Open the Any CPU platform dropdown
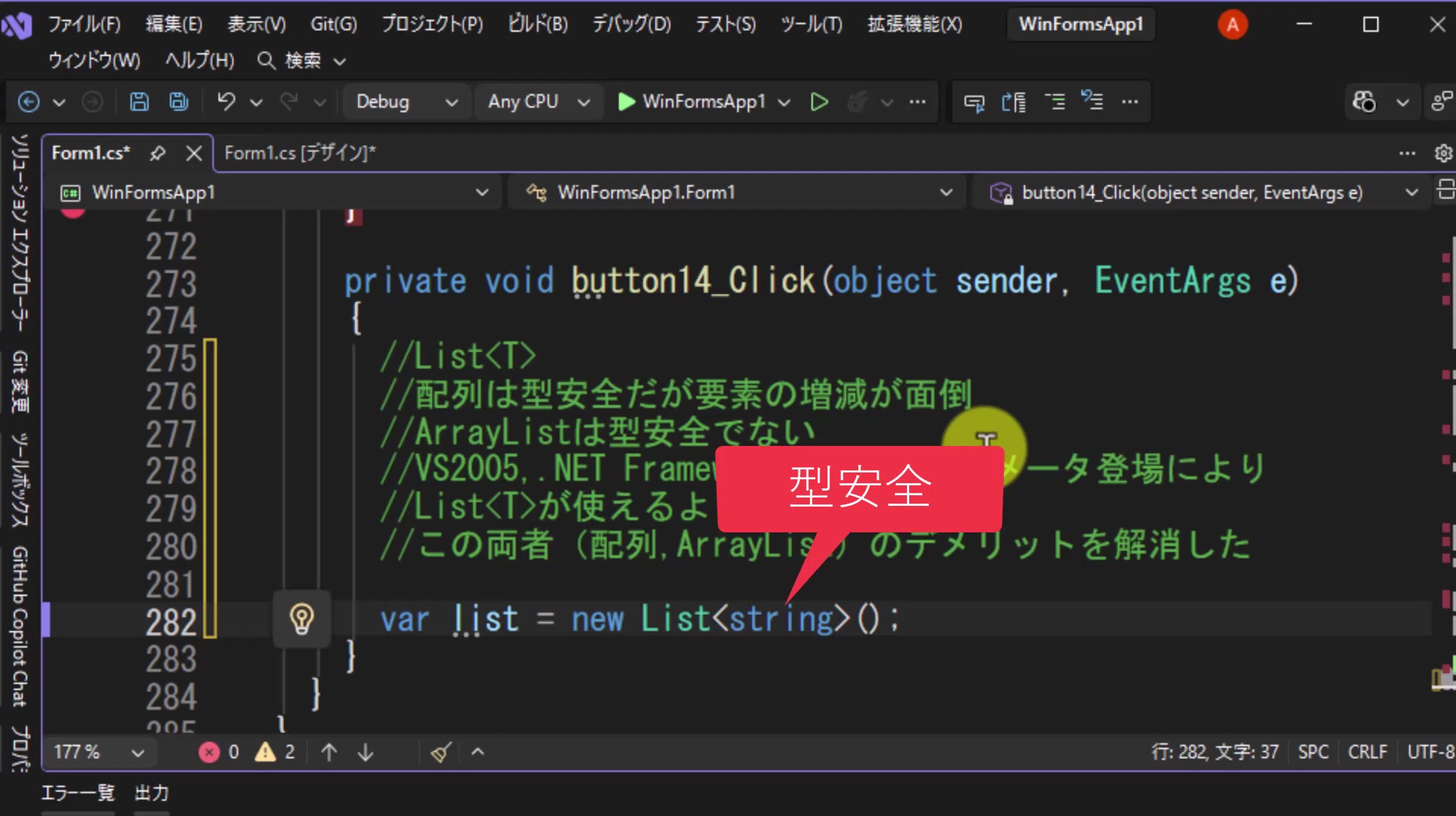 tap(538, 102)
